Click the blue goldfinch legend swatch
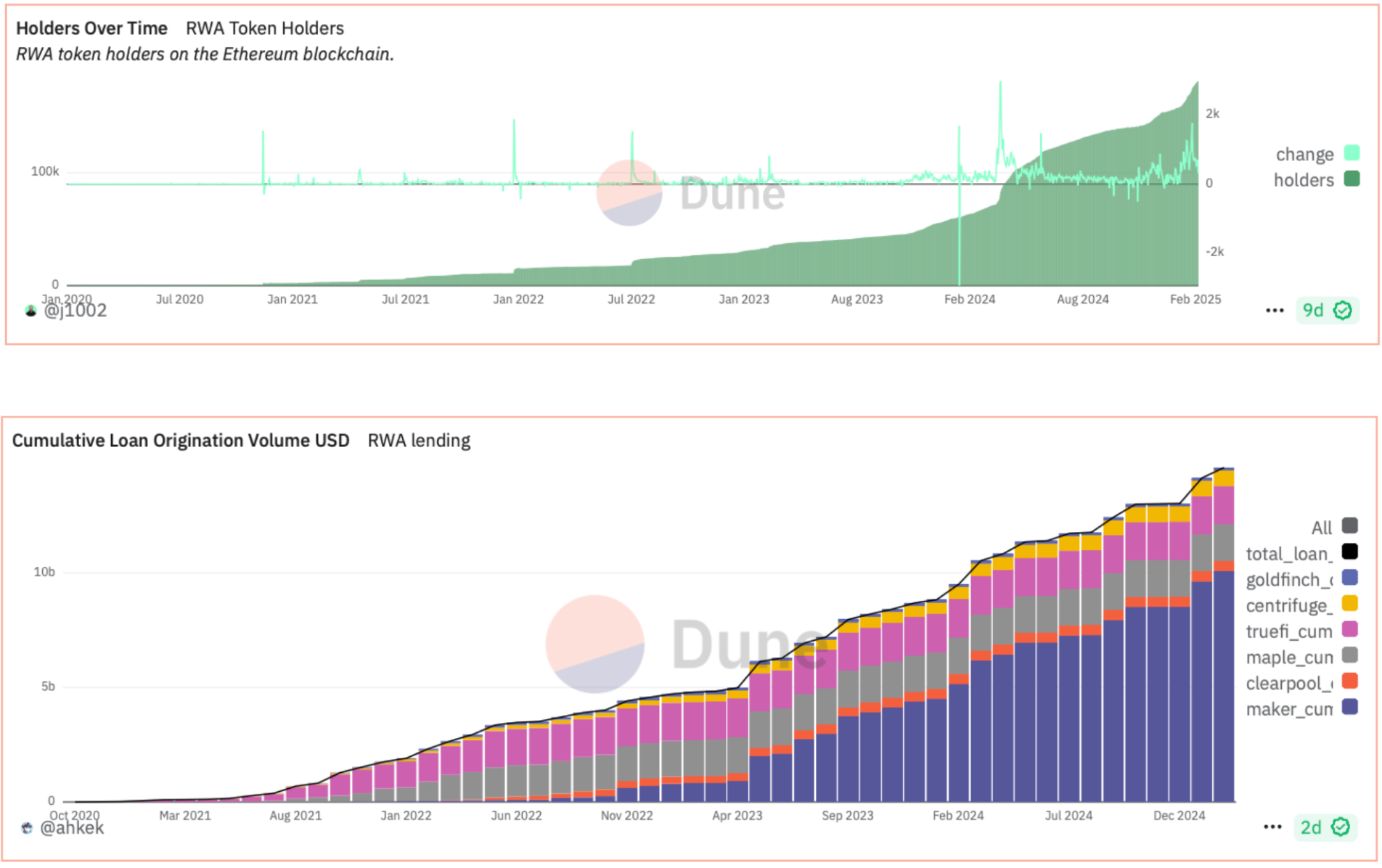The image size is (1382, 868). click(x=1350, y=578)
